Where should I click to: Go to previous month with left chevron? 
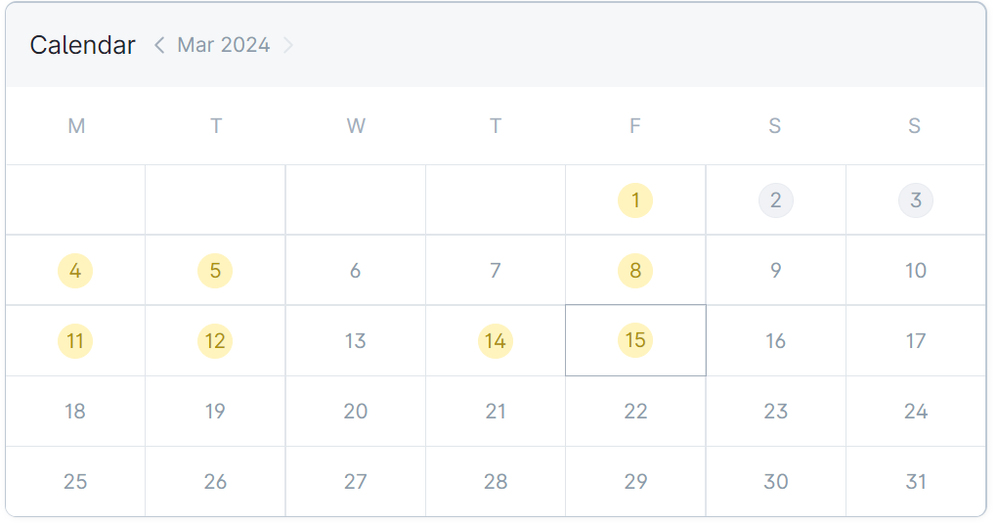159,45
